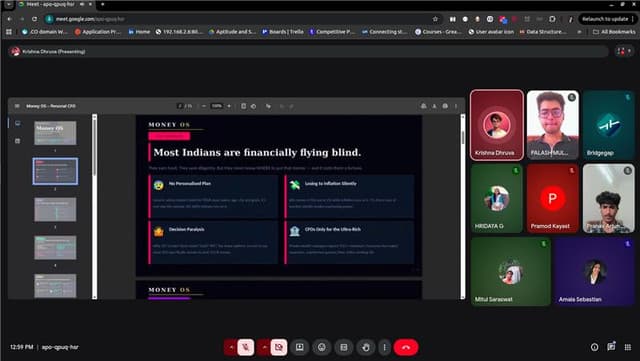The width and height of the screenshot is (640, 361).
Task: Open chat with everyone icon
Action: [611, 347]
